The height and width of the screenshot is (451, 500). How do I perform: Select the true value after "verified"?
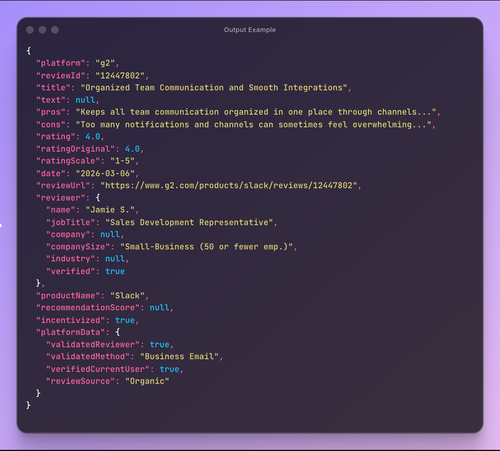click(x=115, y=271)
